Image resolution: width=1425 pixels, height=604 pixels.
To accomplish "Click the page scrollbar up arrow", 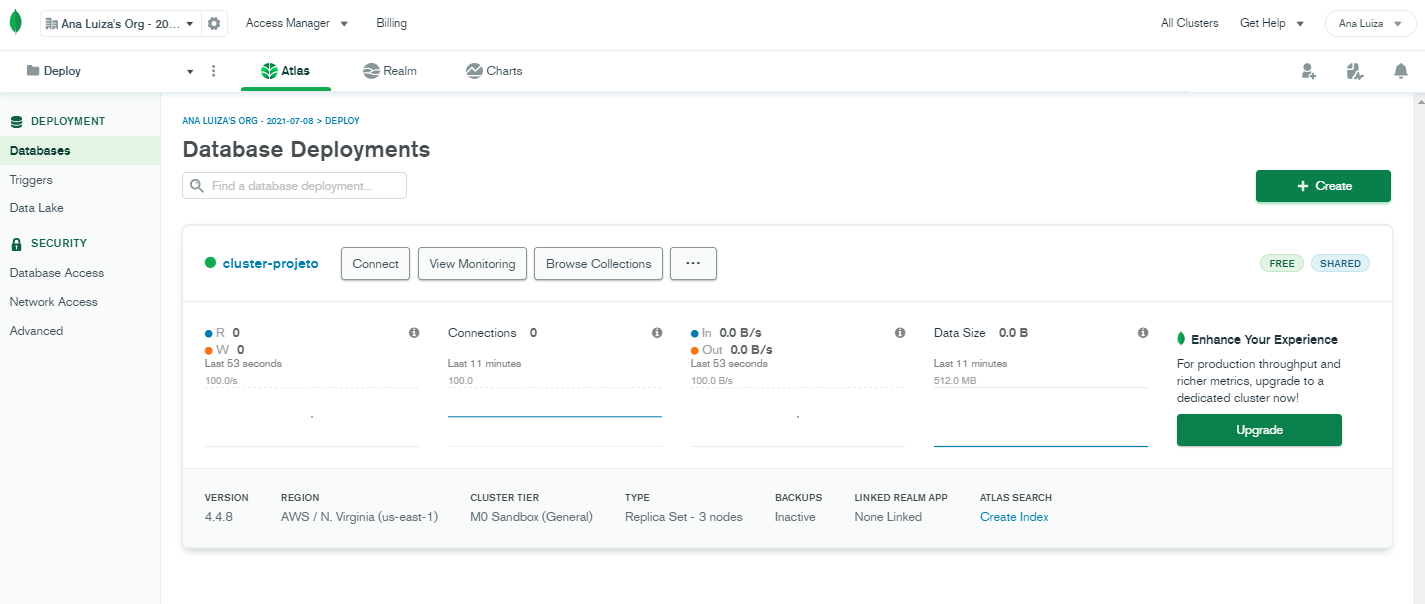I will [1420, 102].
